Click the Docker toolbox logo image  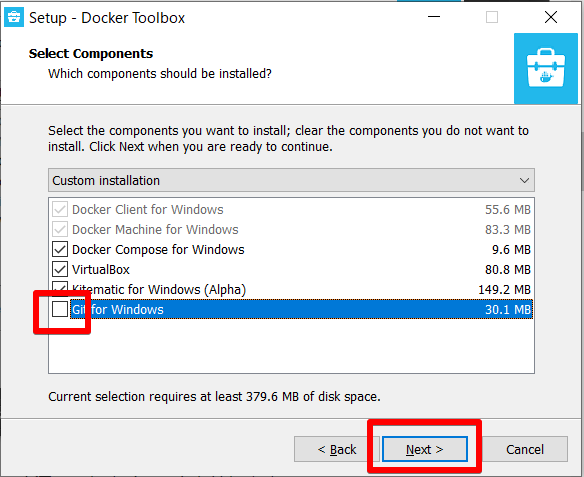click(x=546, y=69)
